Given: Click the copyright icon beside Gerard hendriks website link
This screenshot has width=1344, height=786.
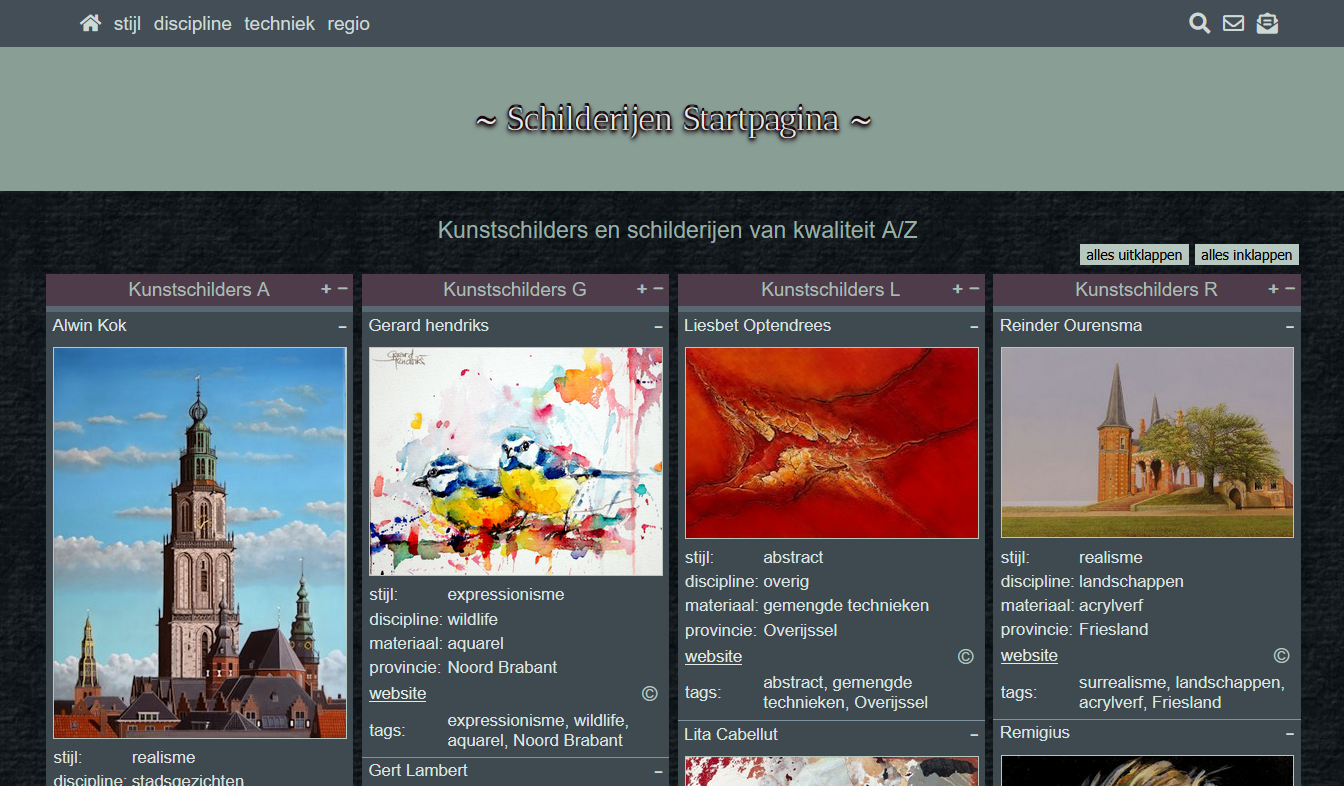Looking at the screenshot, I should 649,693.
